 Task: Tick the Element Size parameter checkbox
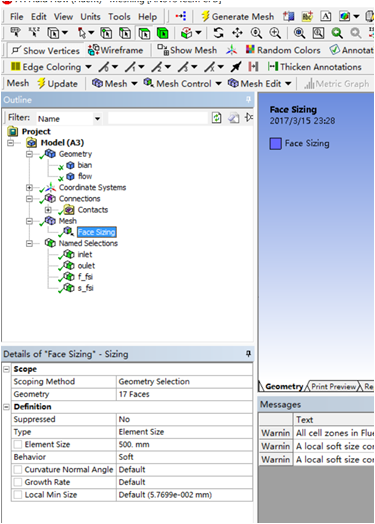(18, 444)
